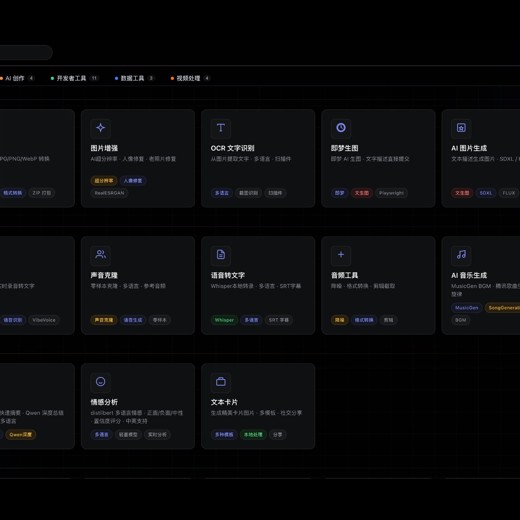Click the Playwright tag
520x520 pixels.
click(391, 193)
